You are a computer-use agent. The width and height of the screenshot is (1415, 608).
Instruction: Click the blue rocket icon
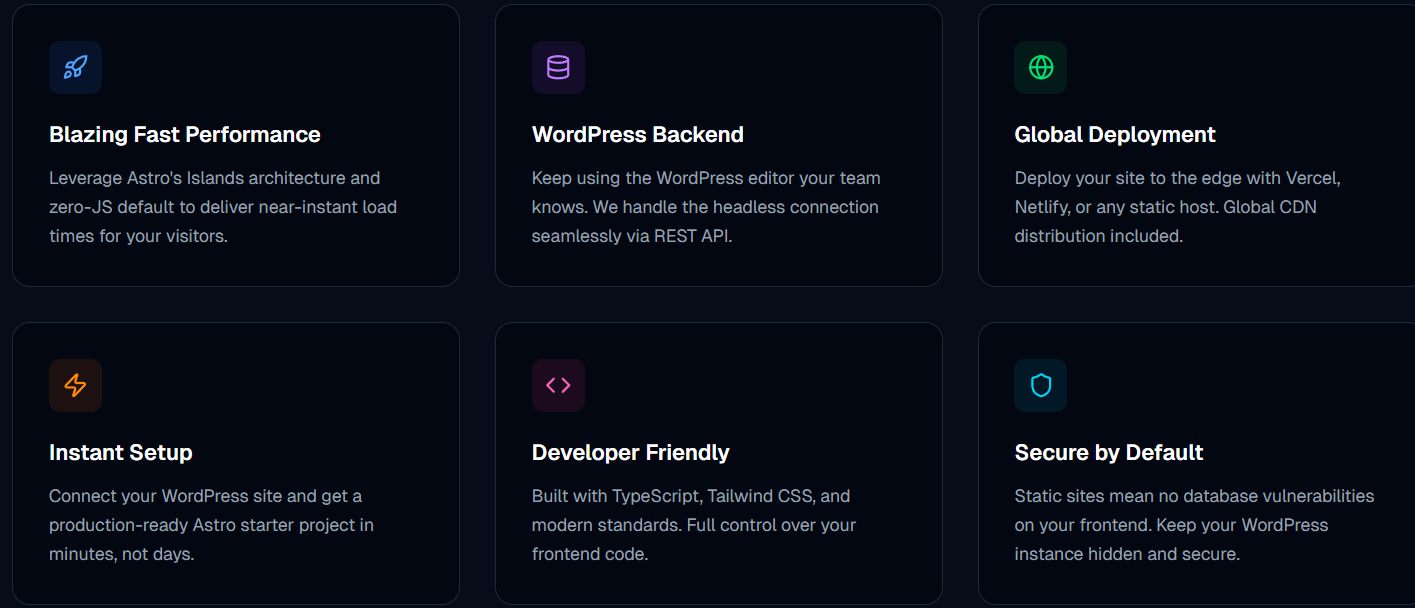pyautogui.click(x=75, y=67)
